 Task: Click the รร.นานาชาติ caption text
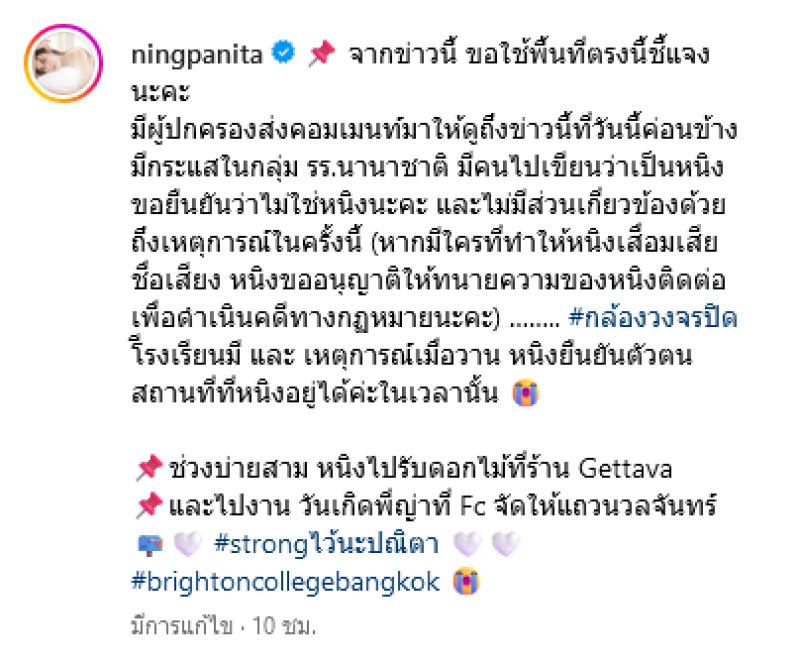click(x=377, y=168)
